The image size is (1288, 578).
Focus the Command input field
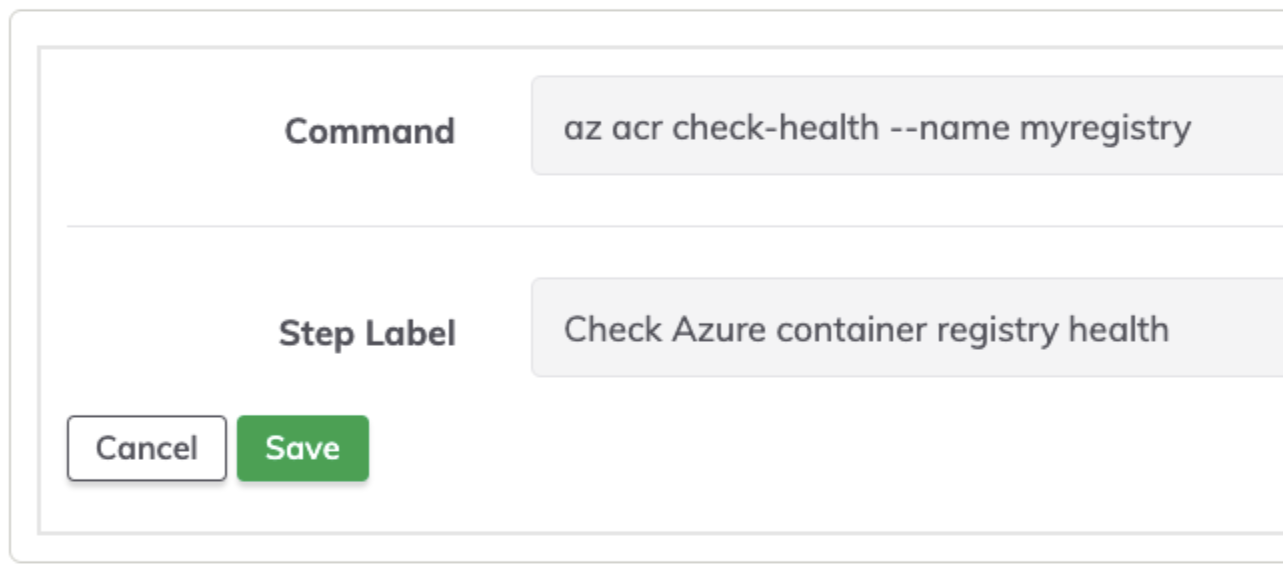(x=908, y=126)
